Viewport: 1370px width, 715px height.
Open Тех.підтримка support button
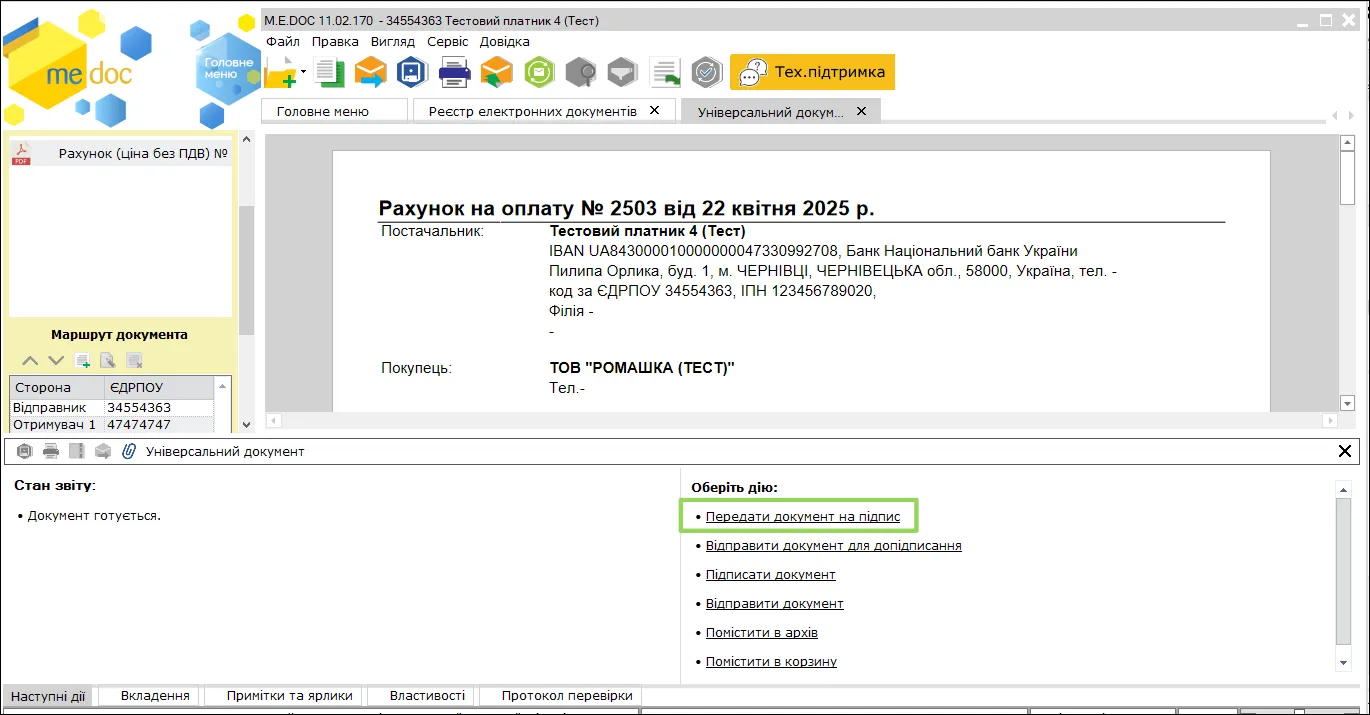(813, 72)
